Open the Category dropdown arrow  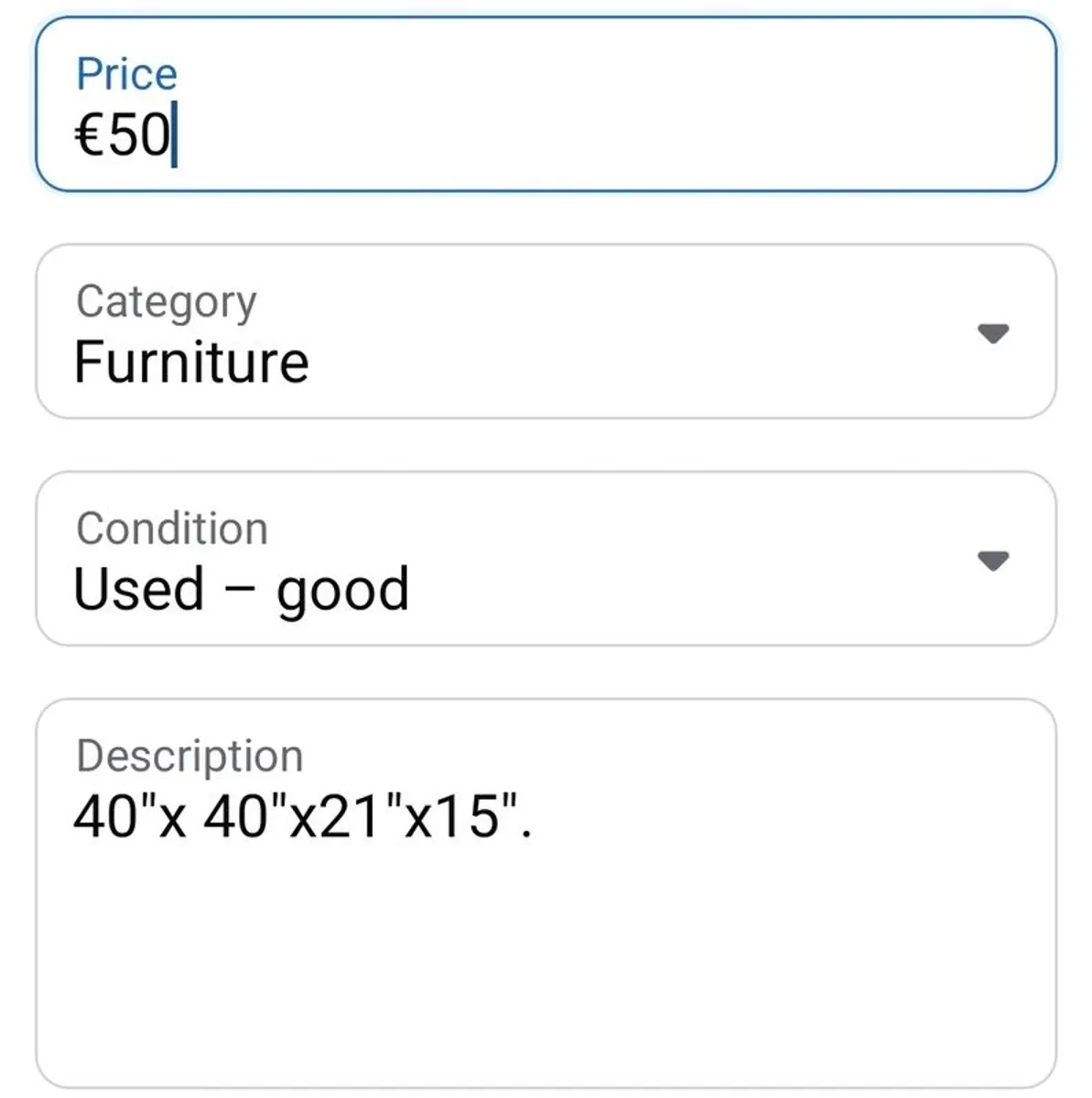[x=992, y=333]
